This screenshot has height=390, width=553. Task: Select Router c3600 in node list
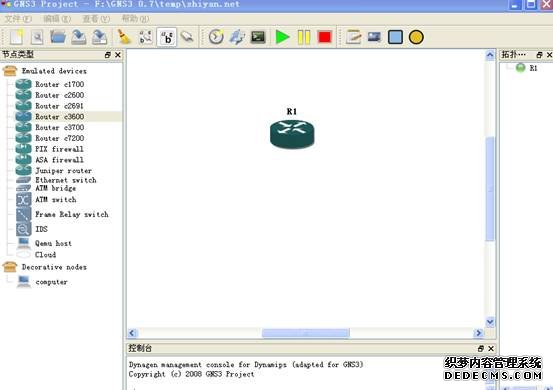coord(60,117)
